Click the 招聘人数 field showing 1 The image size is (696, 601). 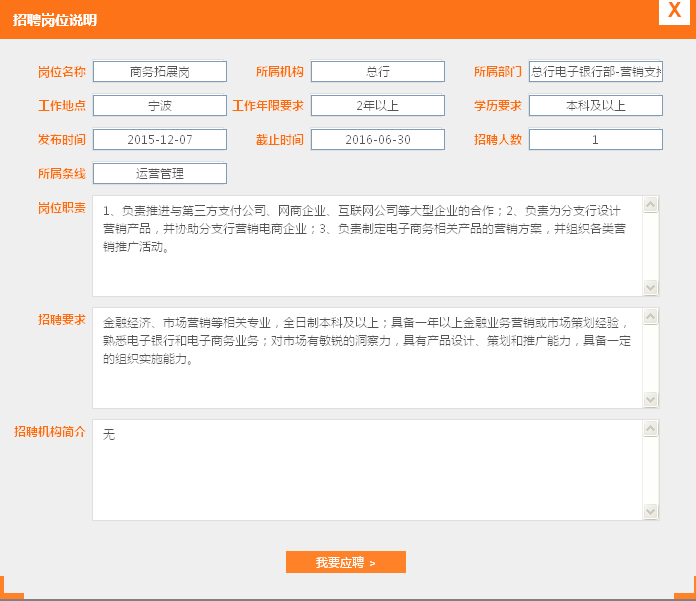tap(595, 140)
